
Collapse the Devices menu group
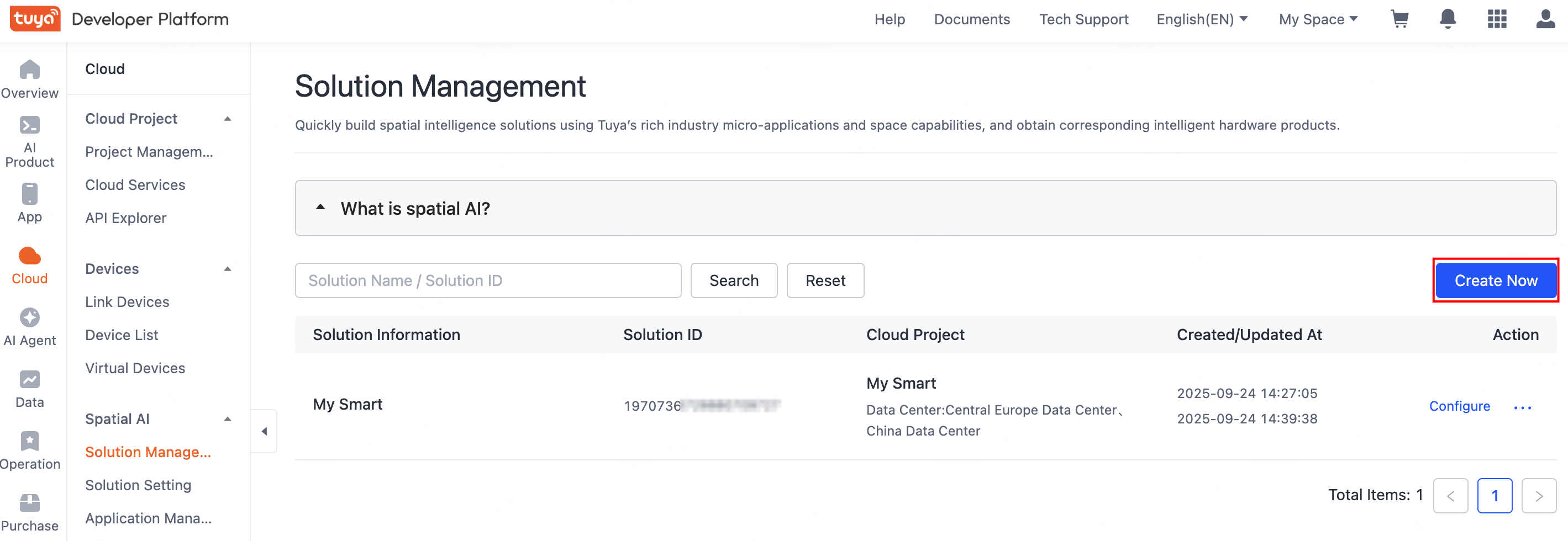pyautogui.click(x=228, y=269)
